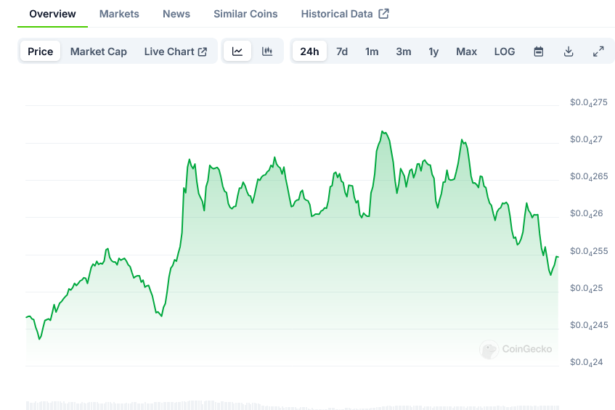The image size is (615, 410).
Task: Open the News tab
Action: tap(176, 14)
